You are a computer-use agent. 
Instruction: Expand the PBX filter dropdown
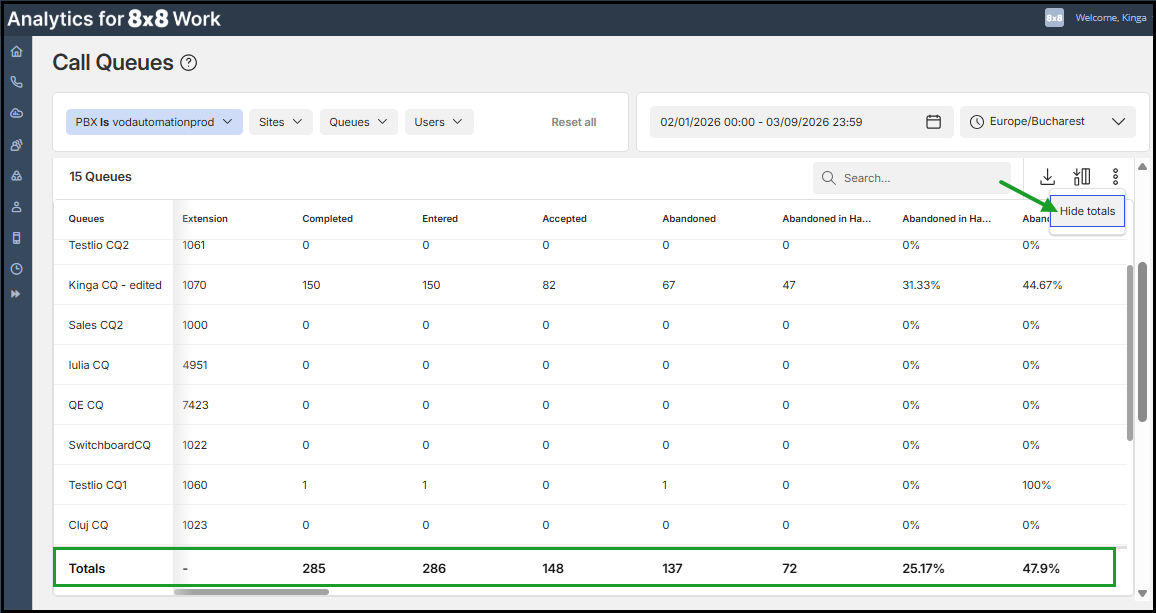coord(154,122)
